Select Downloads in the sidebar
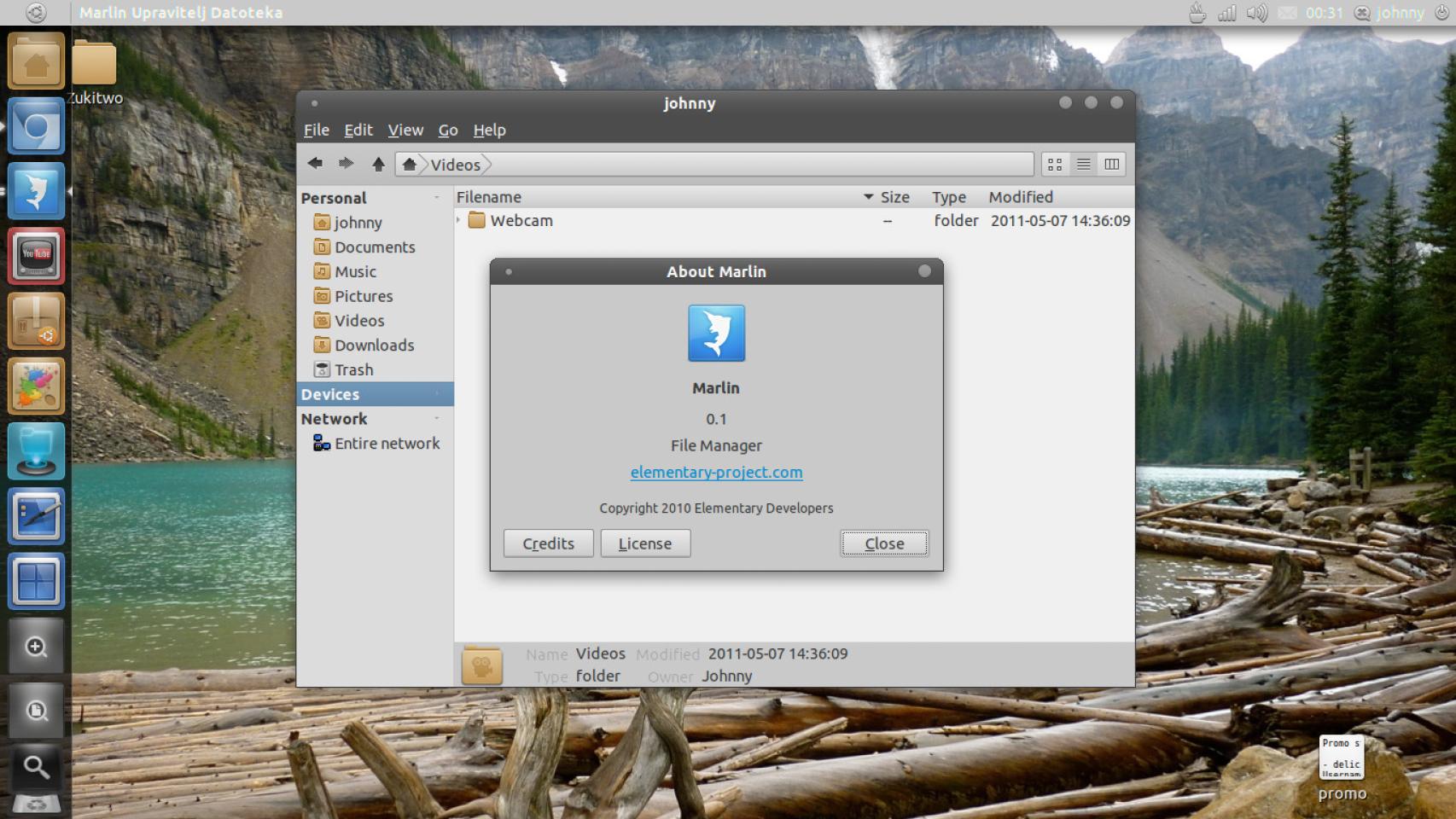Viewport: 1456px width, 819px height. point(374,345)
